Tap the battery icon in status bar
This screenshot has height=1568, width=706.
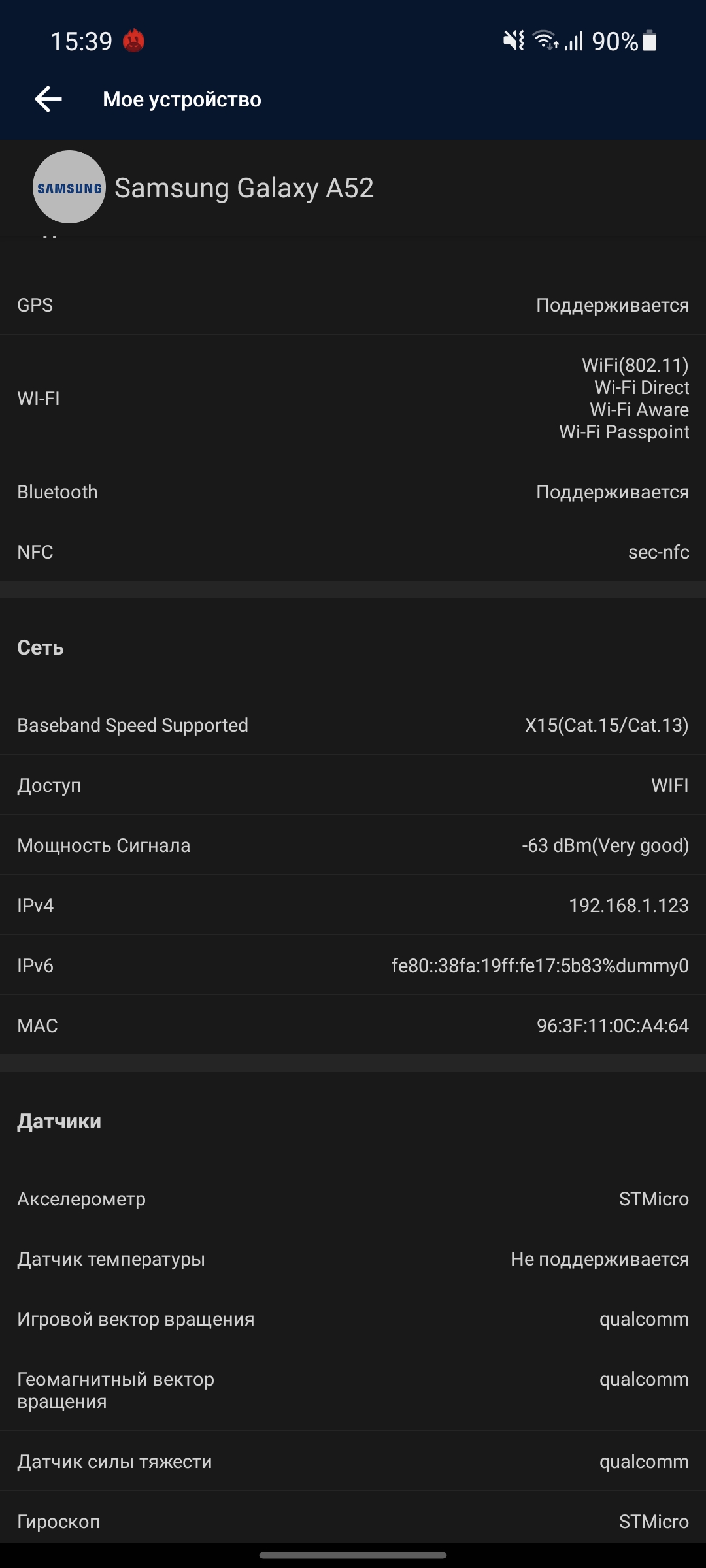(650, 41)
